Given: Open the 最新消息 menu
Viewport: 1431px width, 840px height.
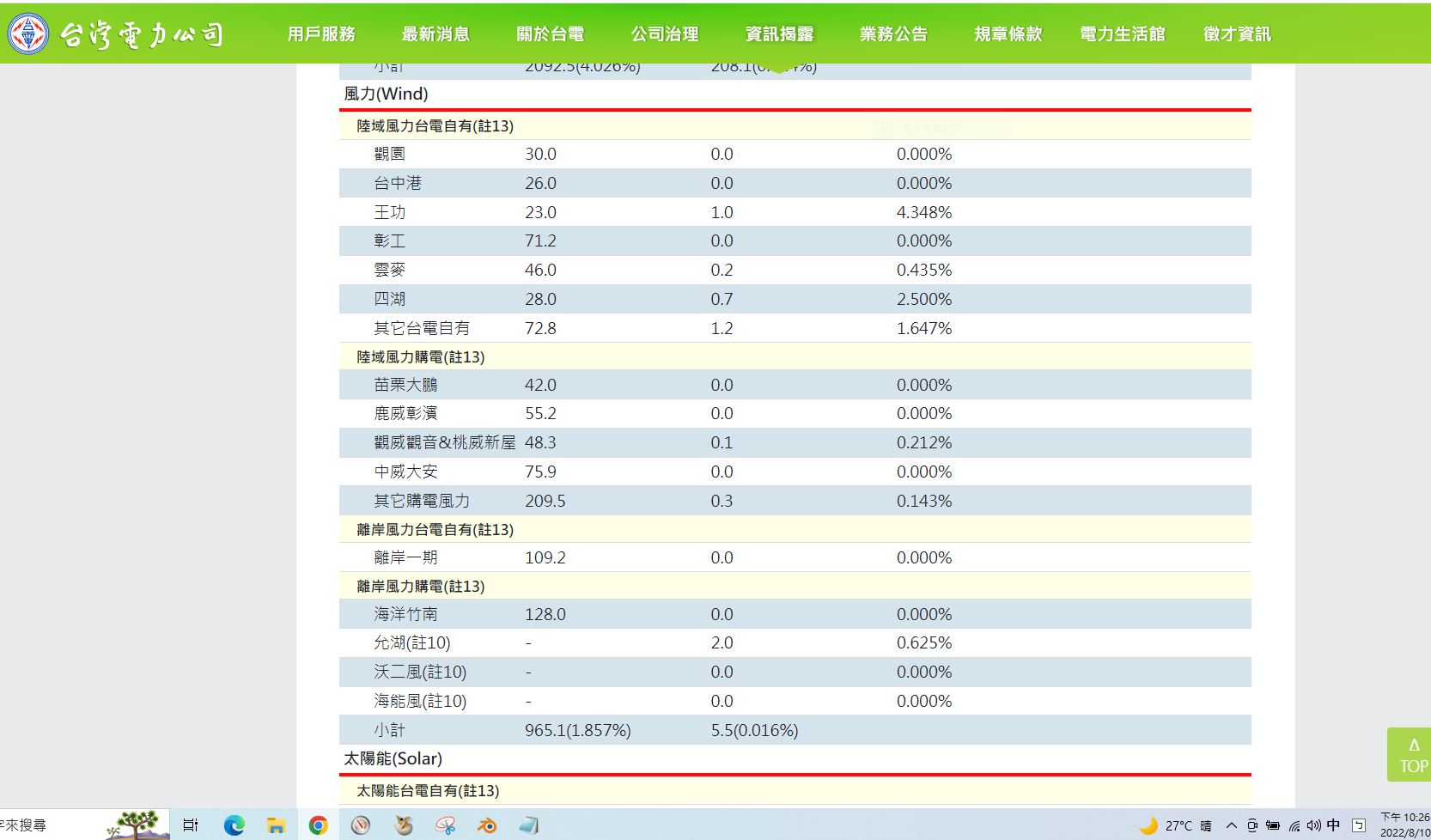Looking at the screenshot, I should point(435,34).
